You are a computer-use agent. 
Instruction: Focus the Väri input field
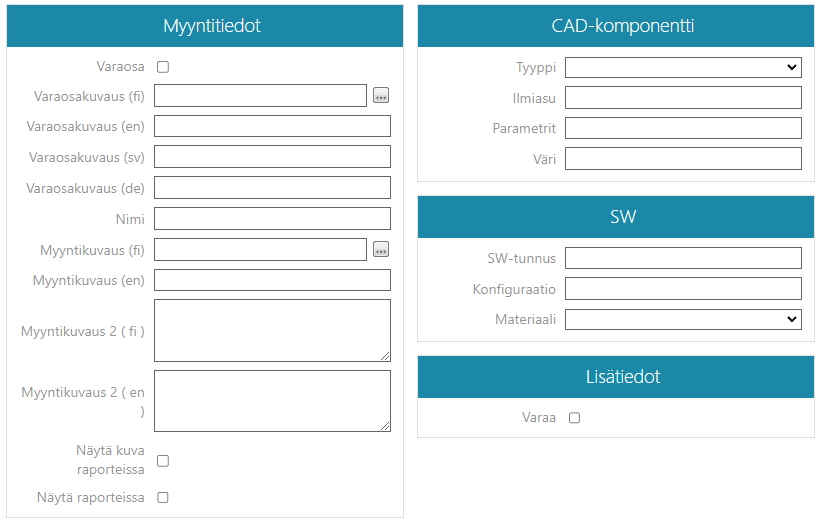[683, 159]
